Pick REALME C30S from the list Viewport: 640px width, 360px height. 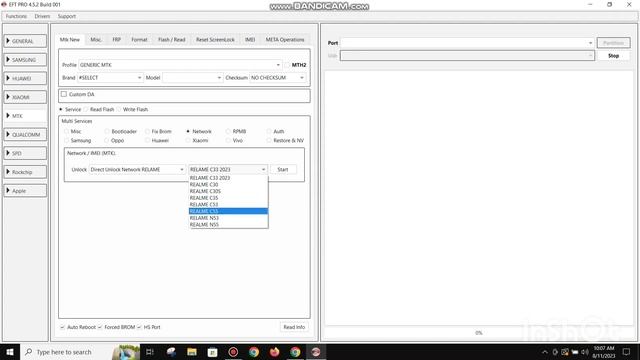[x=228, y=191]
